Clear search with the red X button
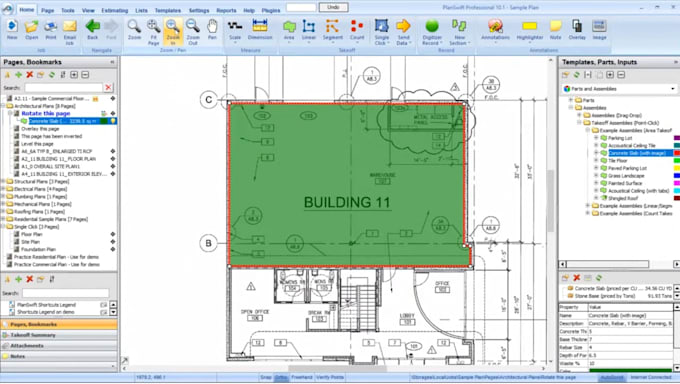This screenshot has width=680, height=384. tap(108, 88)
